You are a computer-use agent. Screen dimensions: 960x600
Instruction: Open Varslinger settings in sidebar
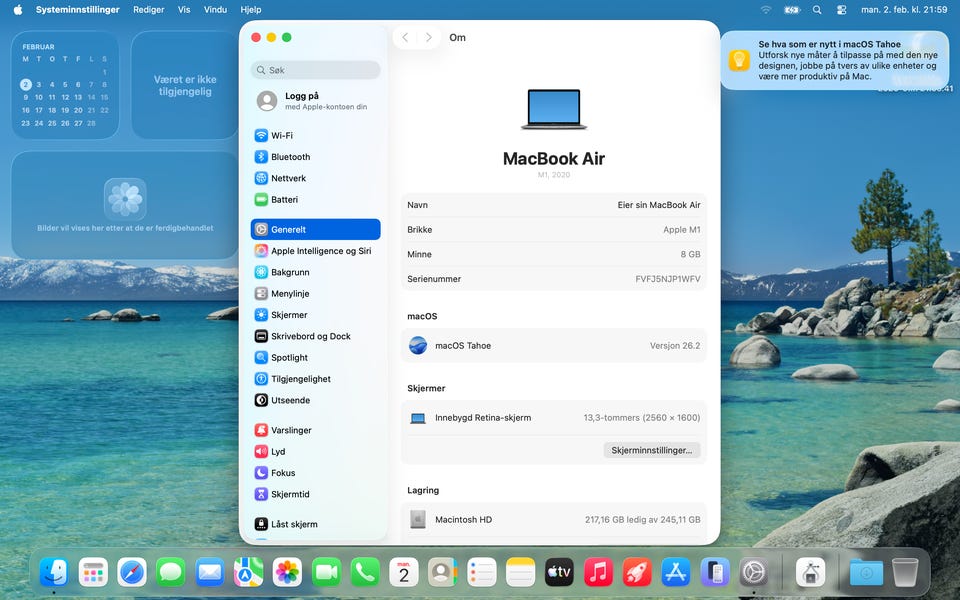(291, 430)
